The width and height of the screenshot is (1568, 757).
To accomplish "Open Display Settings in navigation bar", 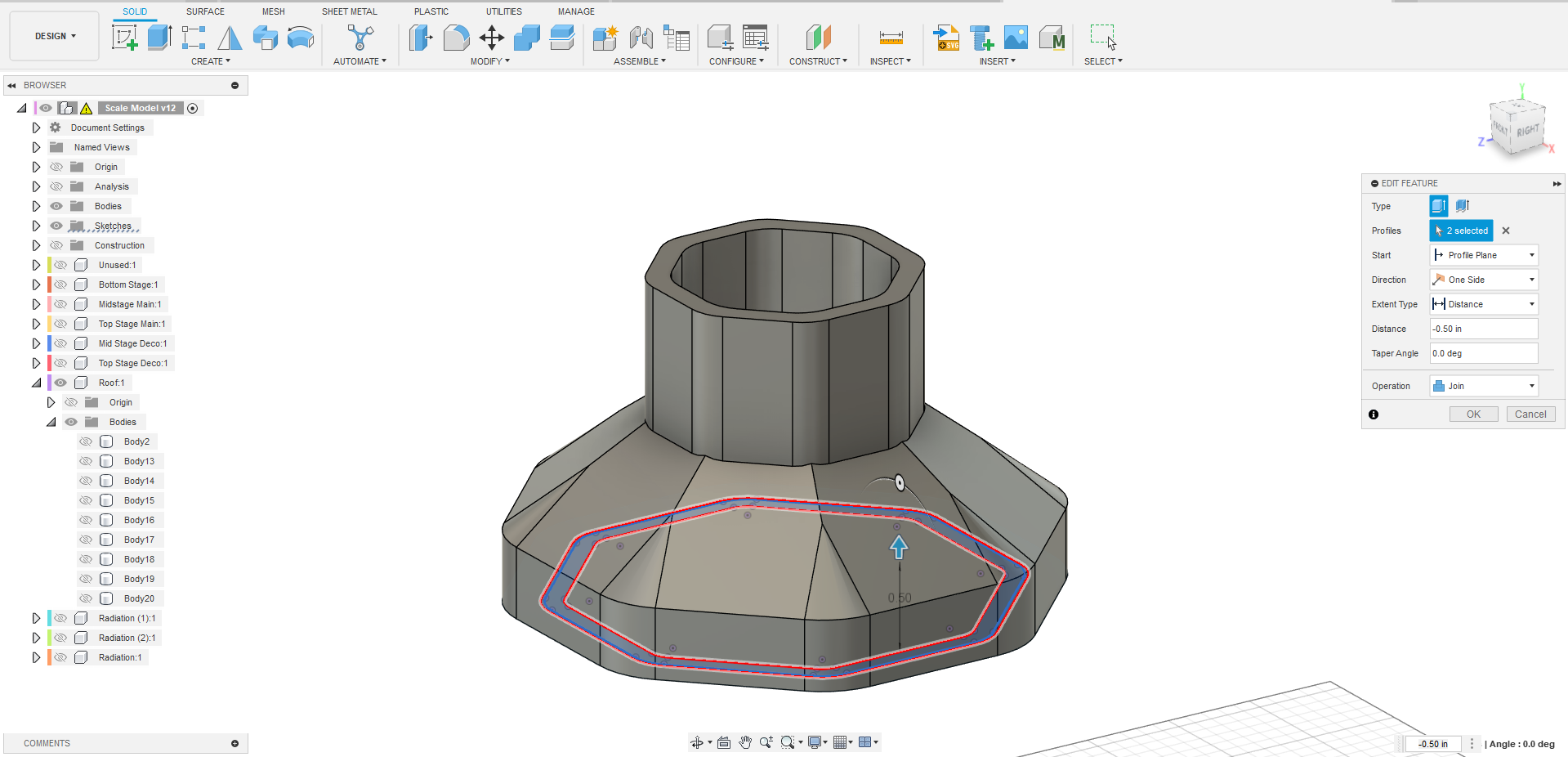I will 815,742.
